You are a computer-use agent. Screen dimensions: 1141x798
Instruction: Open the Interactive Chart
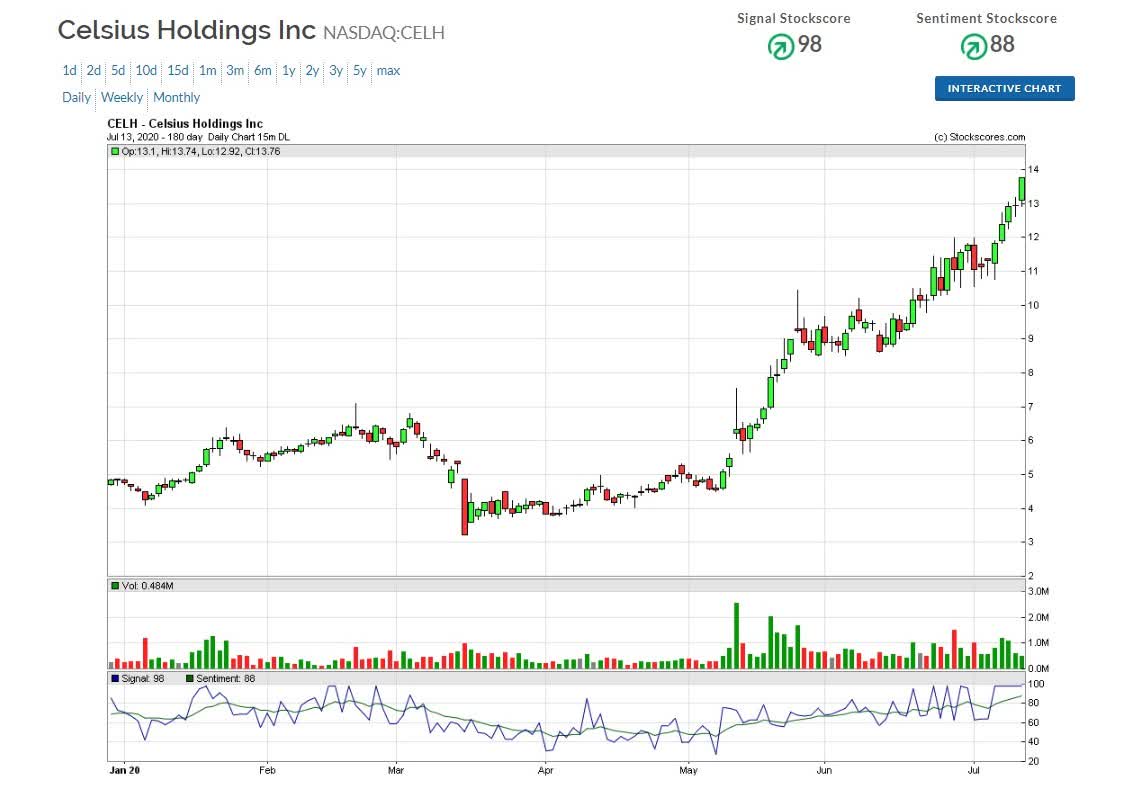click(x=1004, y=89)
